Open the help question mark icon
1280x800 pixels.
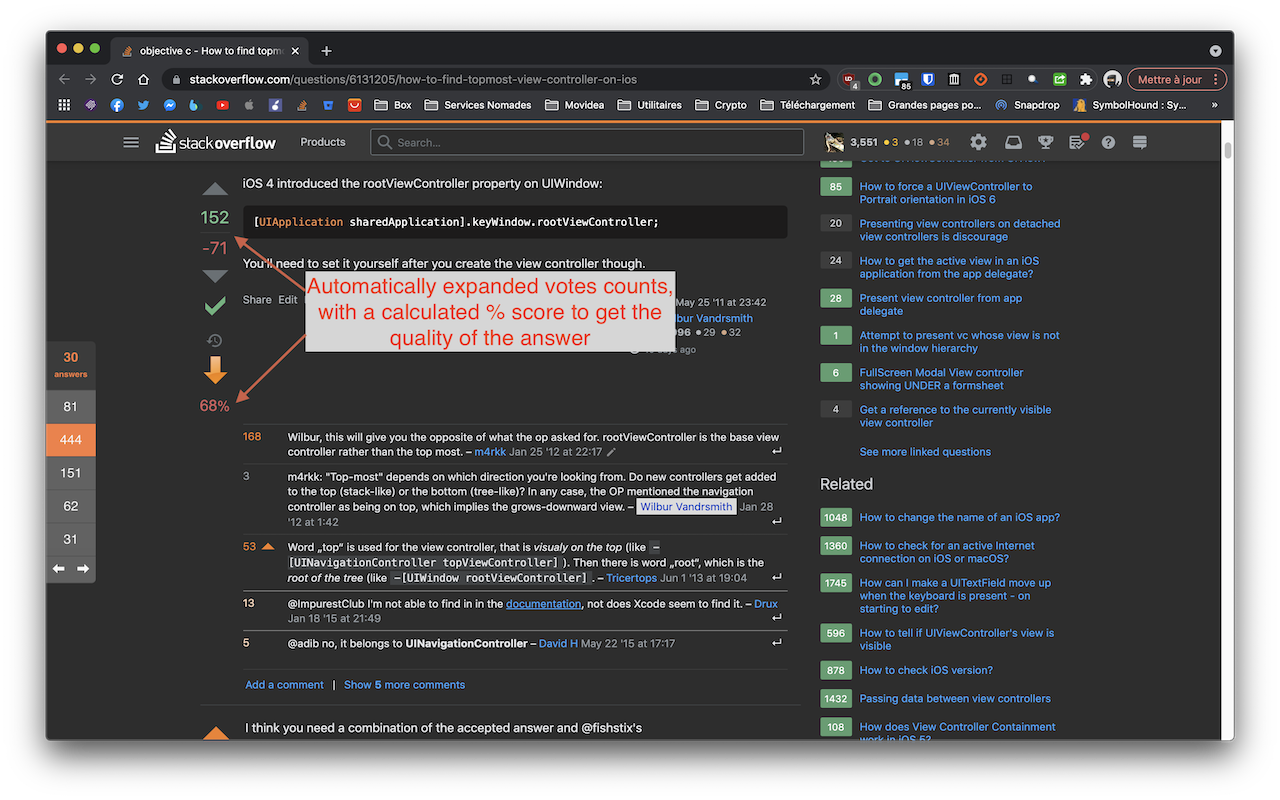pyautogui.click(x=1108, y=142)
